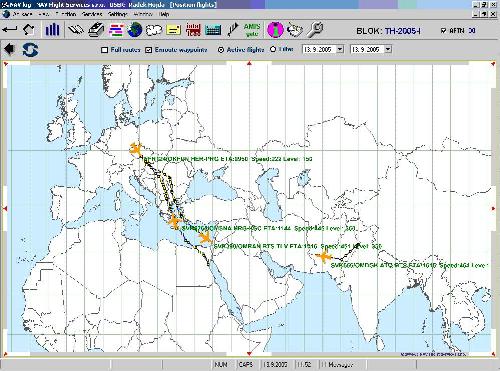Click the aircraft marker near Prague
500x371 pixels.
pyautogui.click(x=136, y=149)
